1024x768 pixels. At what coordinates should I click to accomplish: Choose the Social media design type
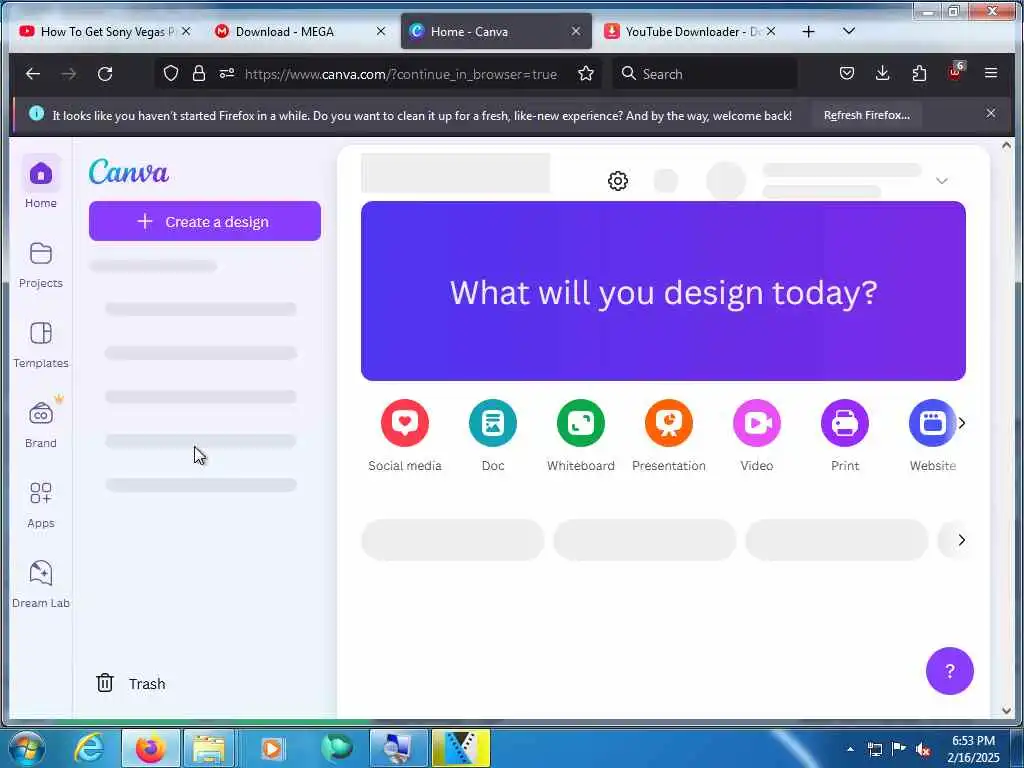404,436
